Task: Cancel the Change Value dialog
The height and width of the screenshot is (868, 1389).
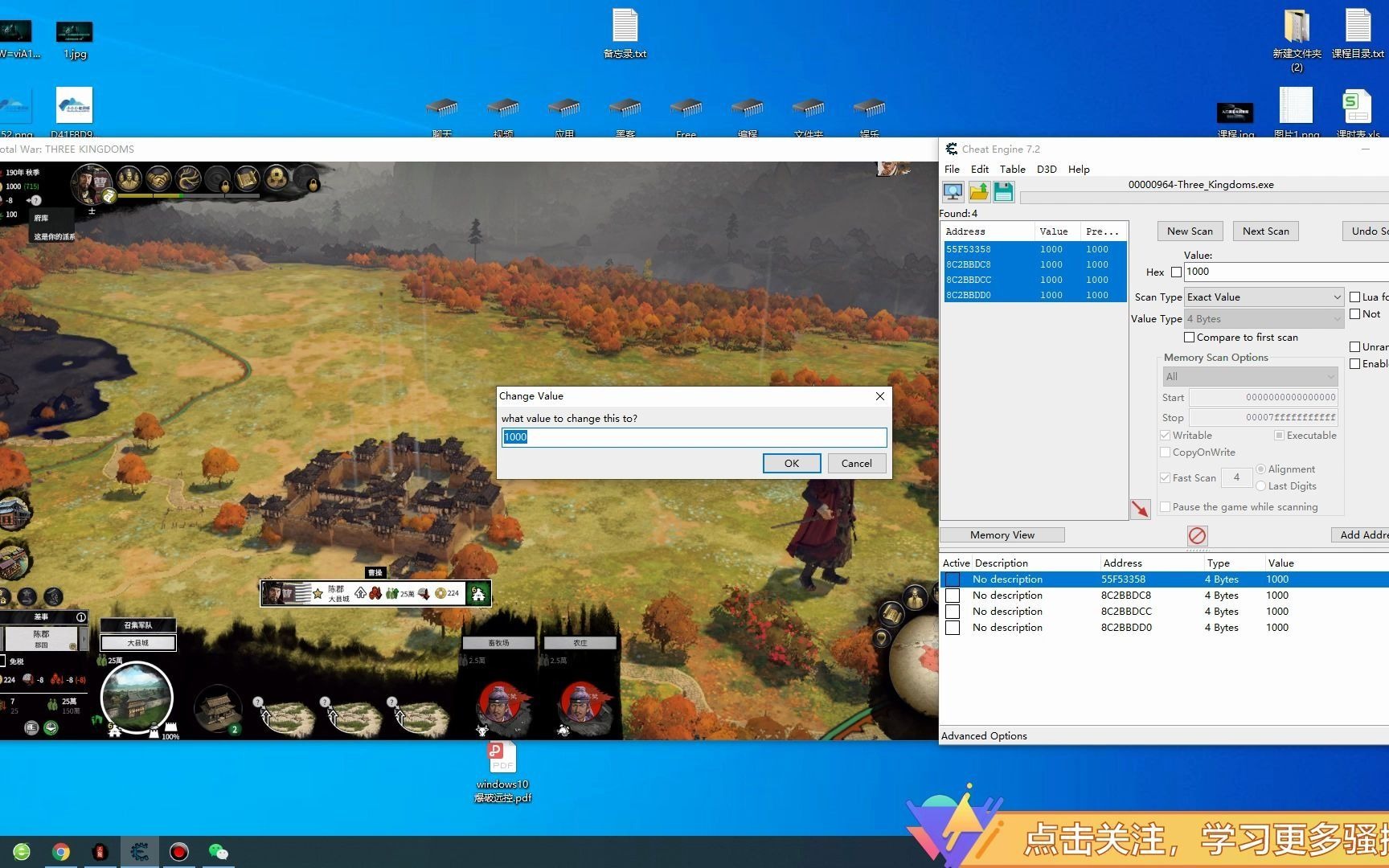Action: (856, 464)
